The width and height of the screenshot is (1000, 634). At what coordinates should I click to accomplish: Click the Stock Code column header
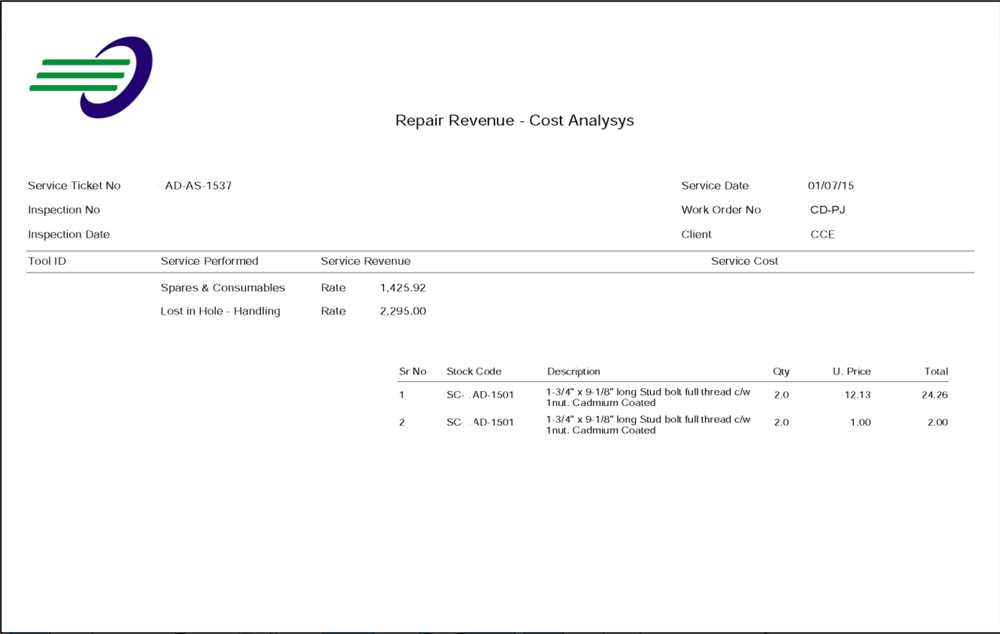474,372
